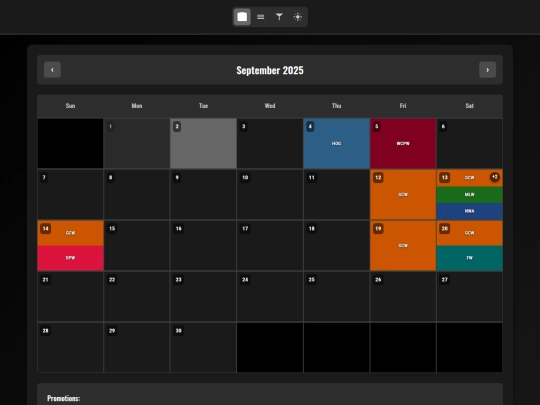The image size is (540, 405).
Task: Toggle the light/dark theme sun icon
Action: 298,17
